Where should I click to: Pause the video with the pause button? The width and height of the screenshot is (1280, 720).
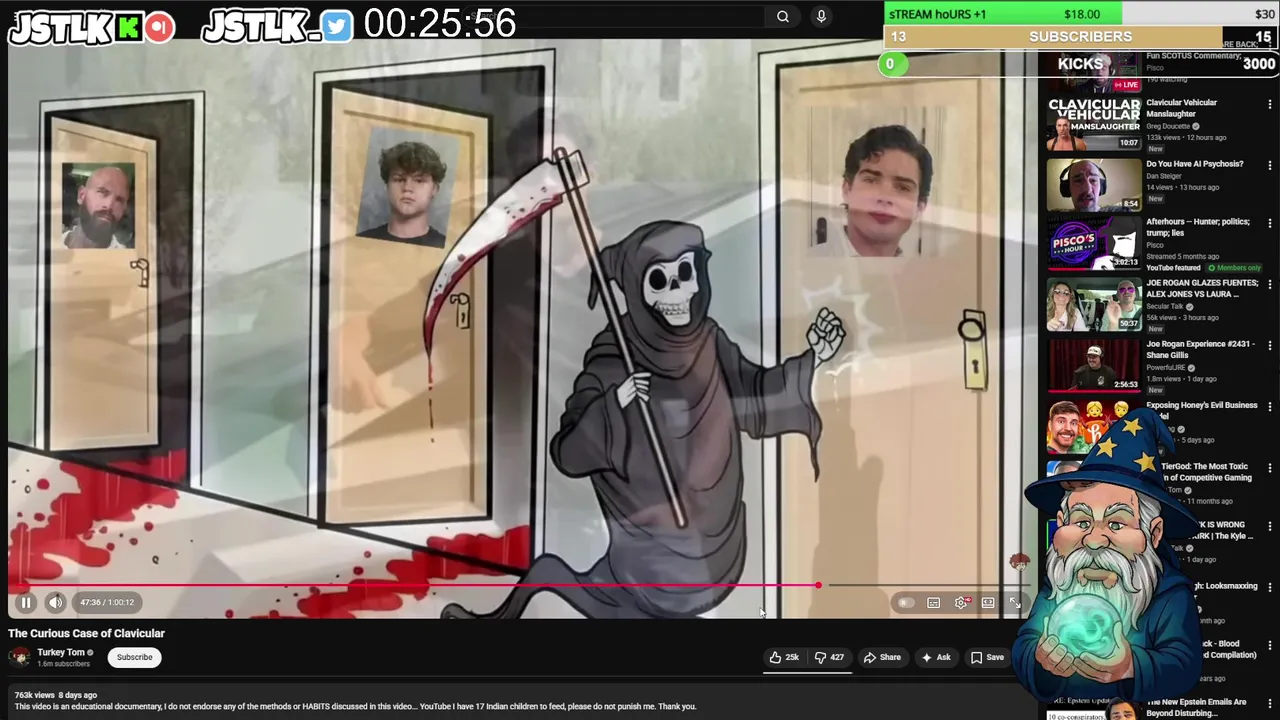[x=26, y=602]
